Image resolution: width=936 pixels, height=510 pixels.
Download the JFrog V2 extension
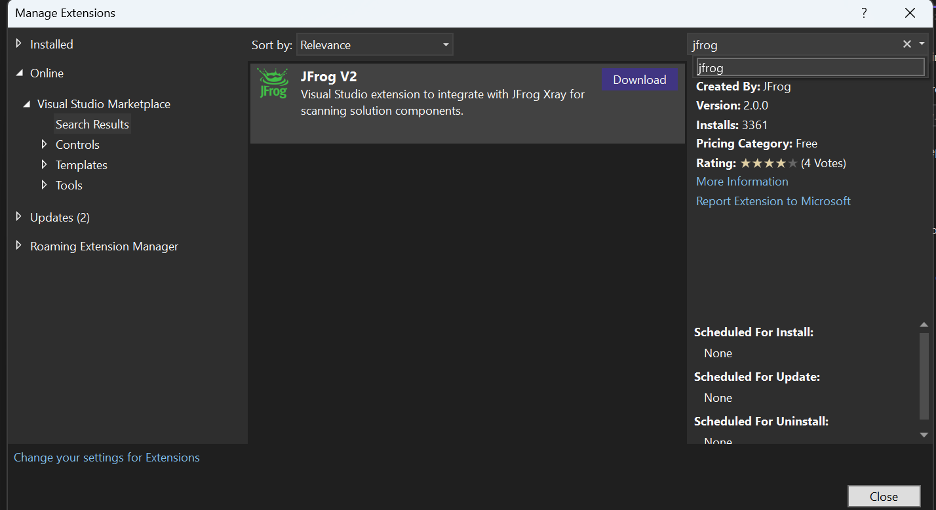[639, 80]
